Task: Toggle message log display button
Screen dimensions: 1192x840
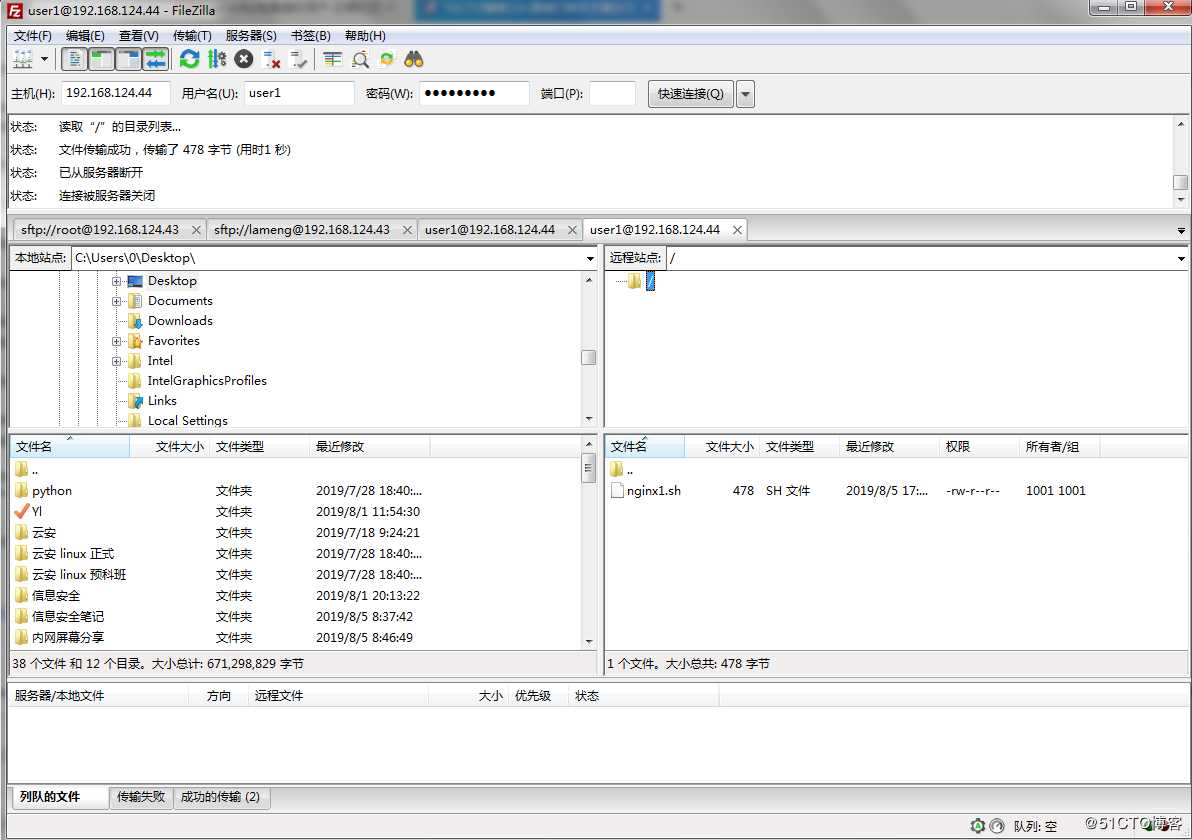Action: coord(74,59)
